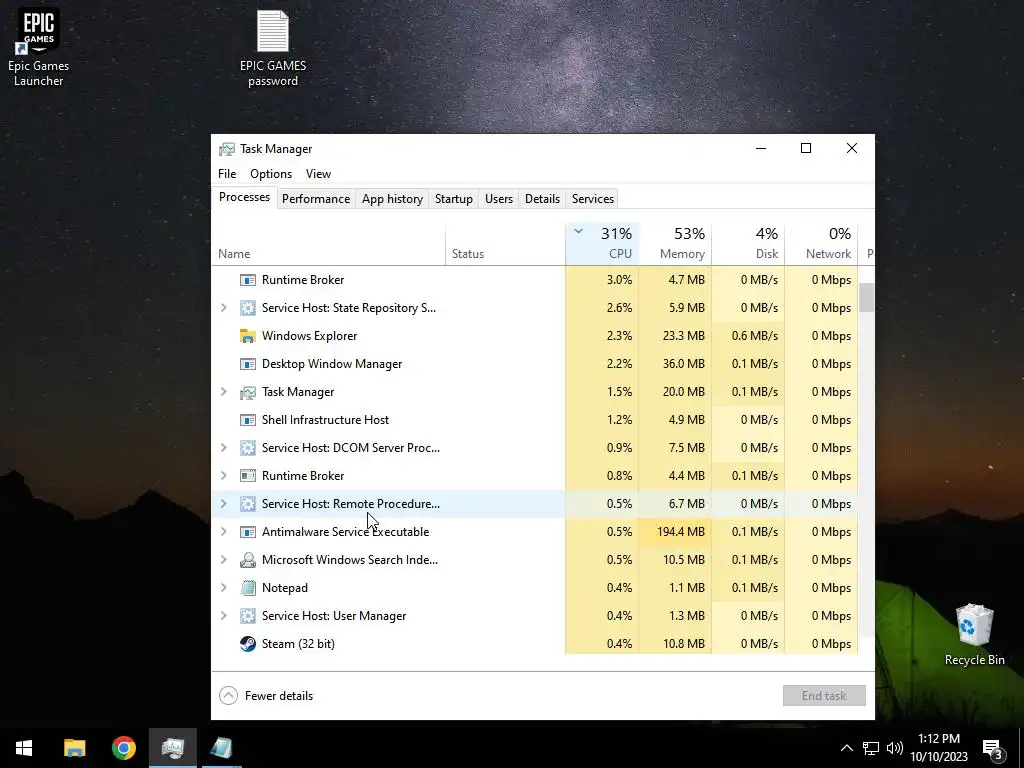Open File Explorer from the taskbar

click(x=74, y=748)
